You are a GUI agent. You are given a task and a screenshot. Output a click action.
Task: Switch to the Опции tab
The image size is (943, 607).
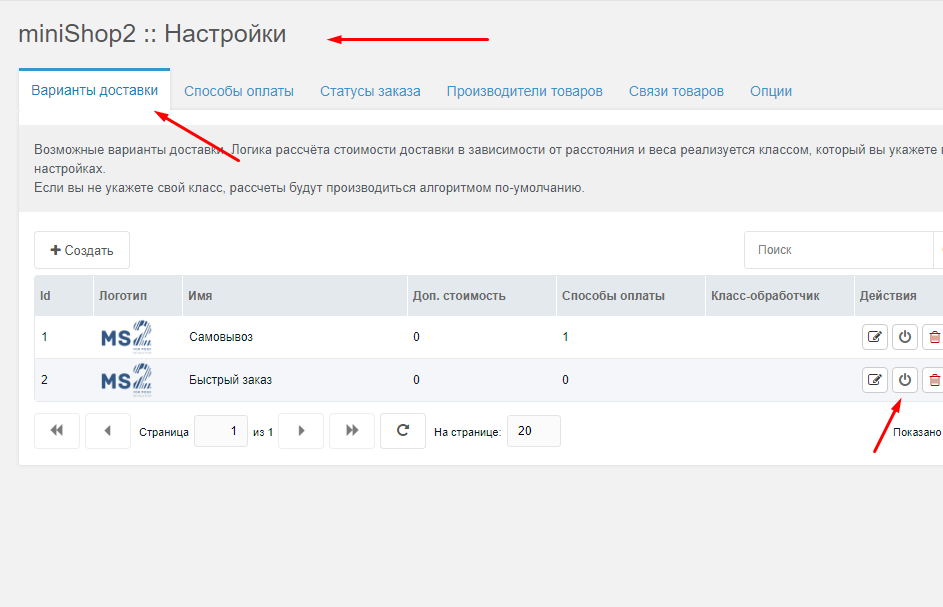pyautogui.click(x=770, y=91)
